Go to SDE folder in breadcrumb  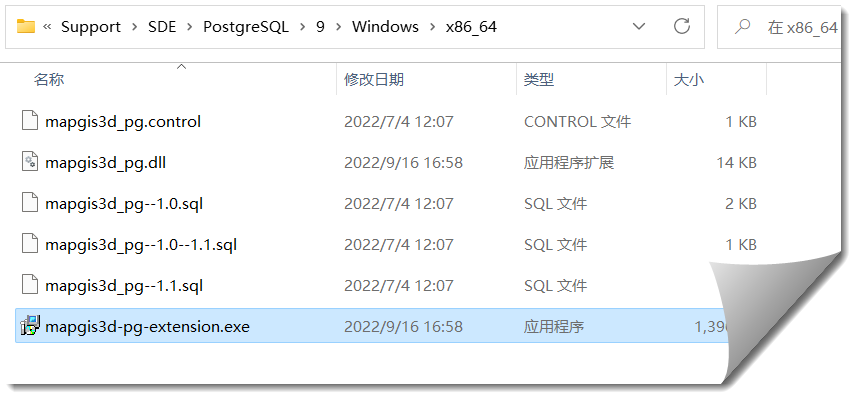pos(162,27)
